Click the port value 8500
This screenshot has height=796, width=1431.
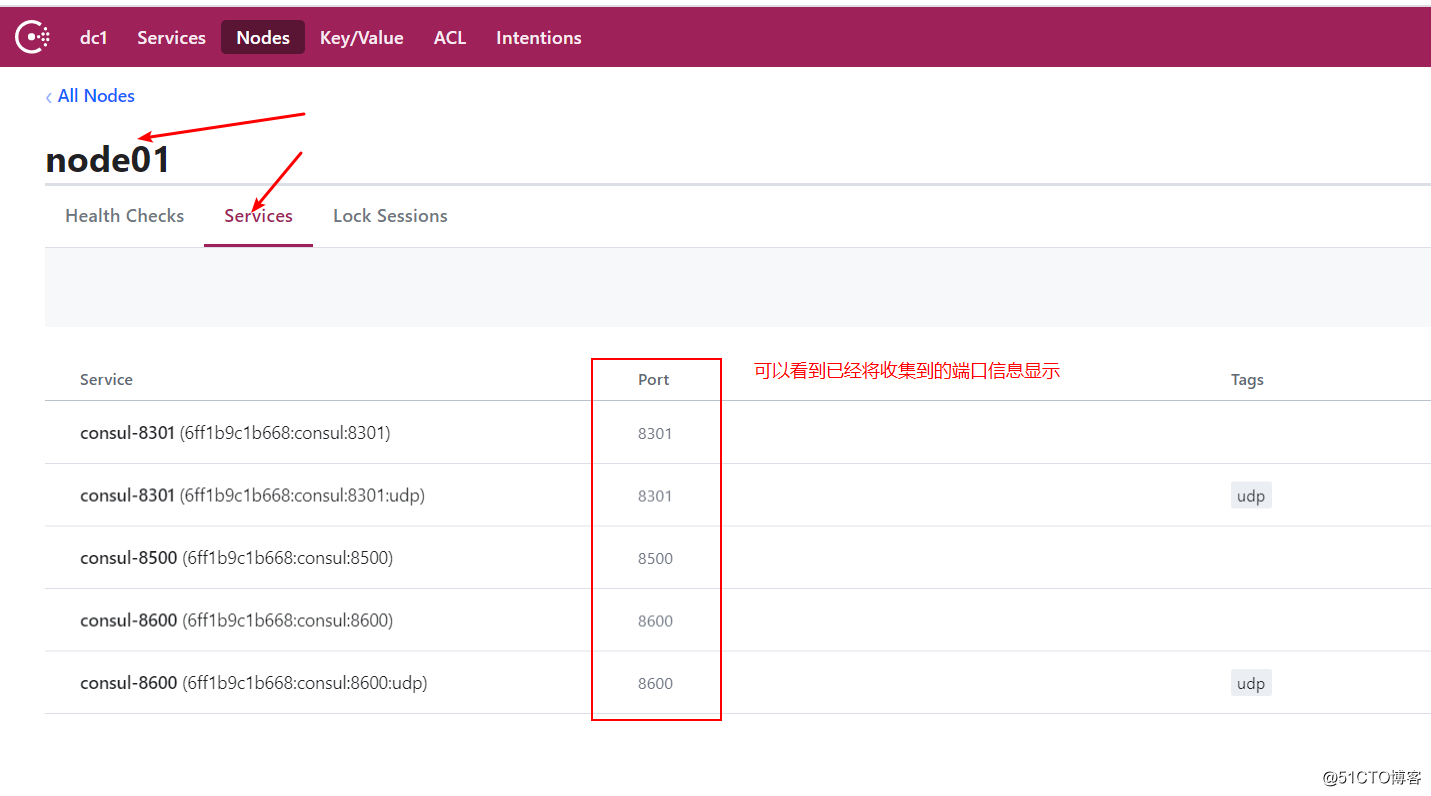[x=655, y=559]
